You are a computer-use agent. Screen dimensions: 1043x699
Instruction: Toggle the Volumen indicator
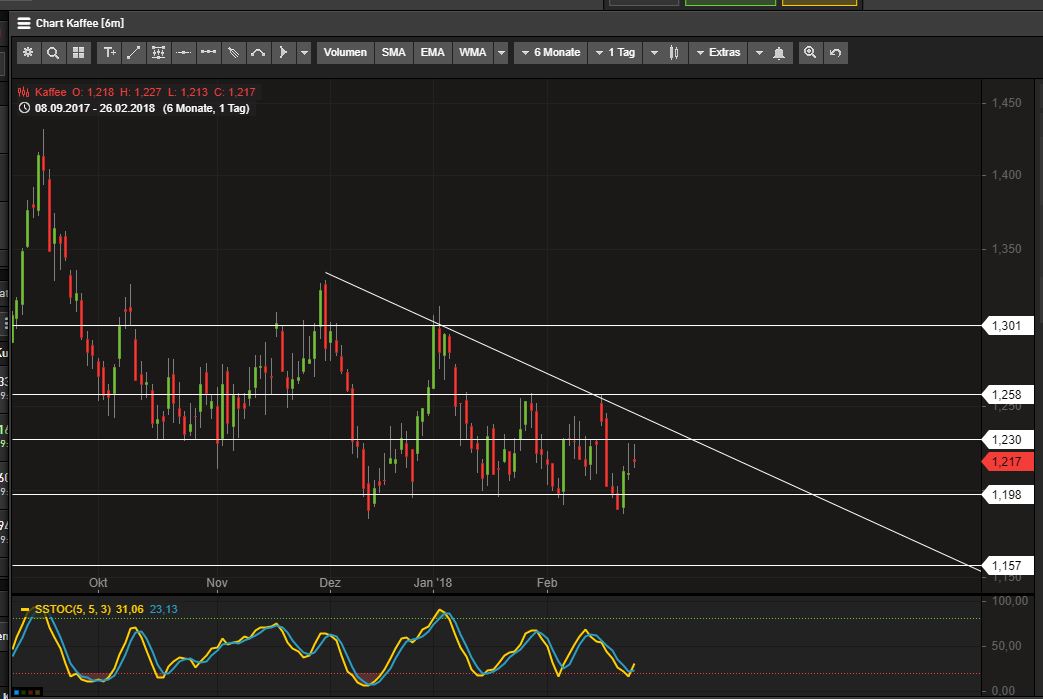pyautogui.click(x=345, y=52)
